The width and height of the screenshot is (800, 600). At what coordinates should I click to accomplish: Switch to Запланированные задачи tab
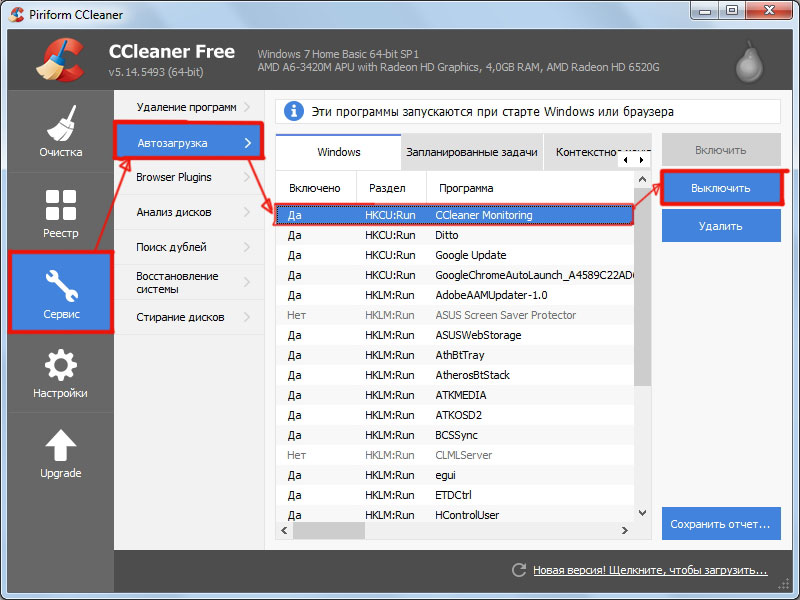tap(471, 152)
